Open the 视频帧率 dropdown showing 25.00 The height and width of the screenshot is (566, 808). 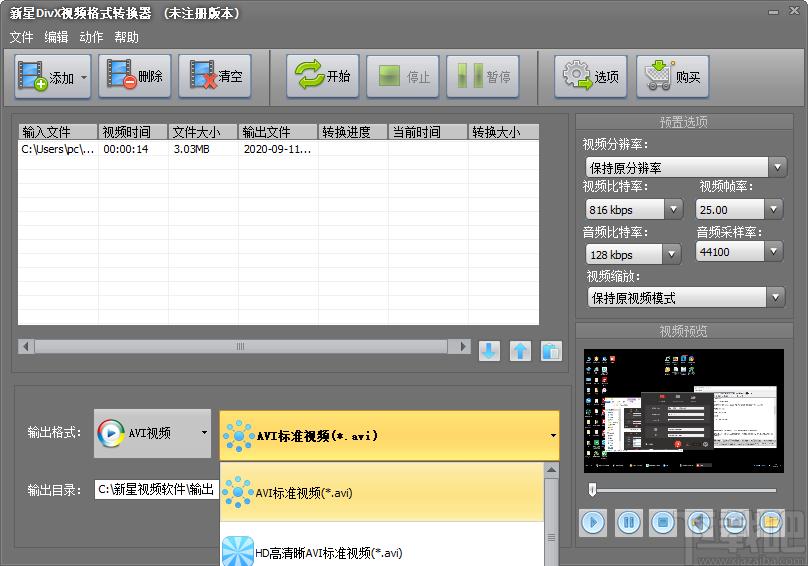pyautogui.click(x=739, y=209)
